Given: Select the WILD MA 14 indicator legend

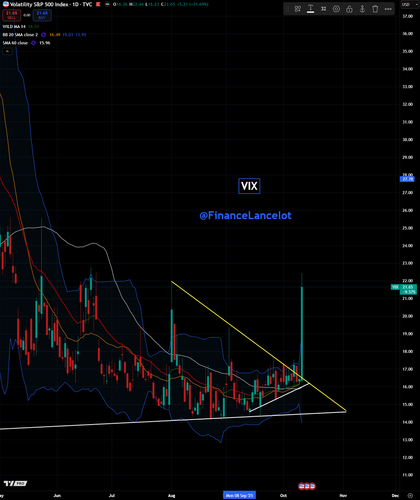Looking at the screenshot, I should click(14, 26).
